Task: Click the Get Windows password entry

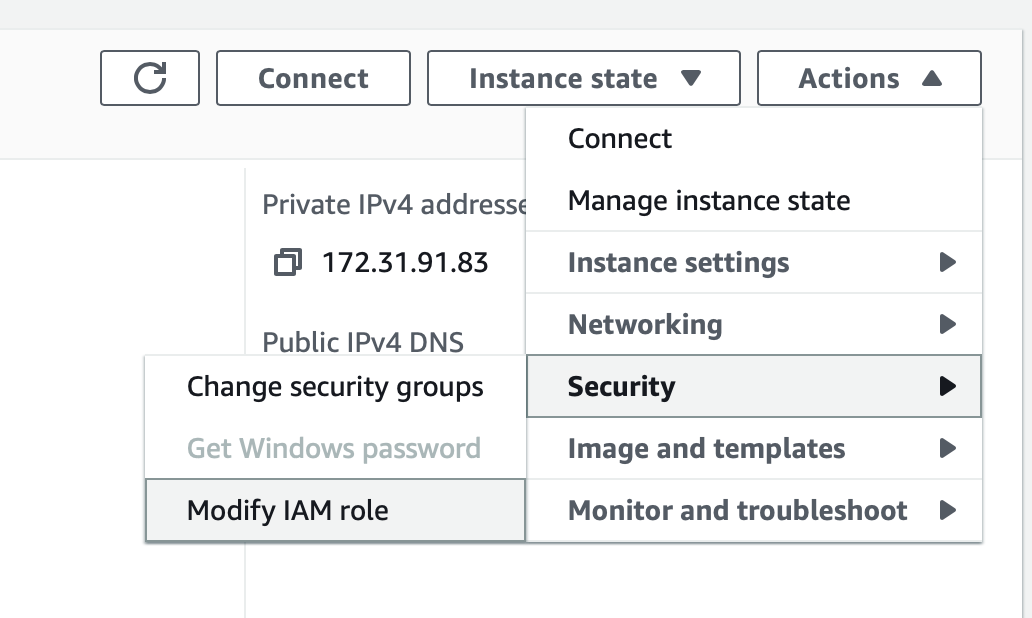Action: pos(336,448)
